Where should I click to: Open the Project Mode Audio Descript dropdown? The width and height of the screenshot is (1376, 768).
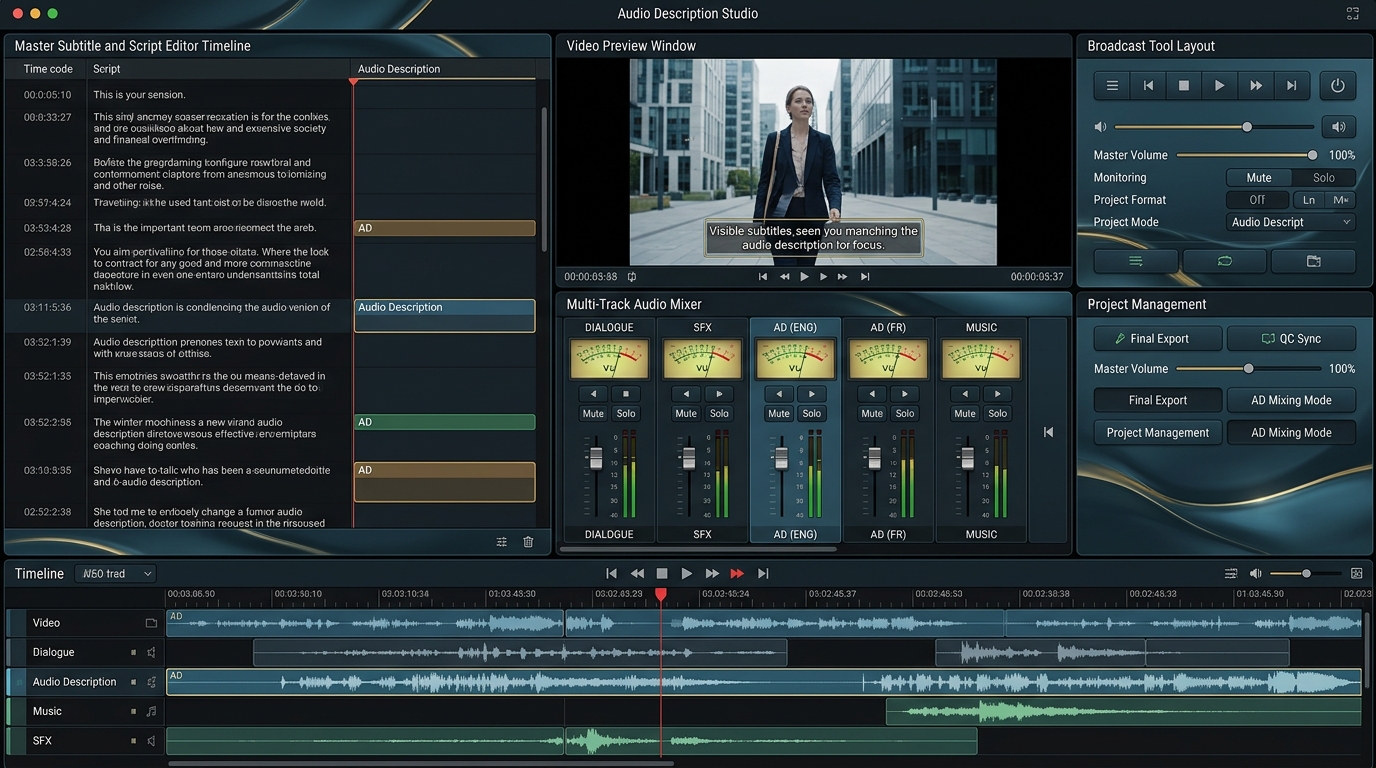click(1291, 222)
